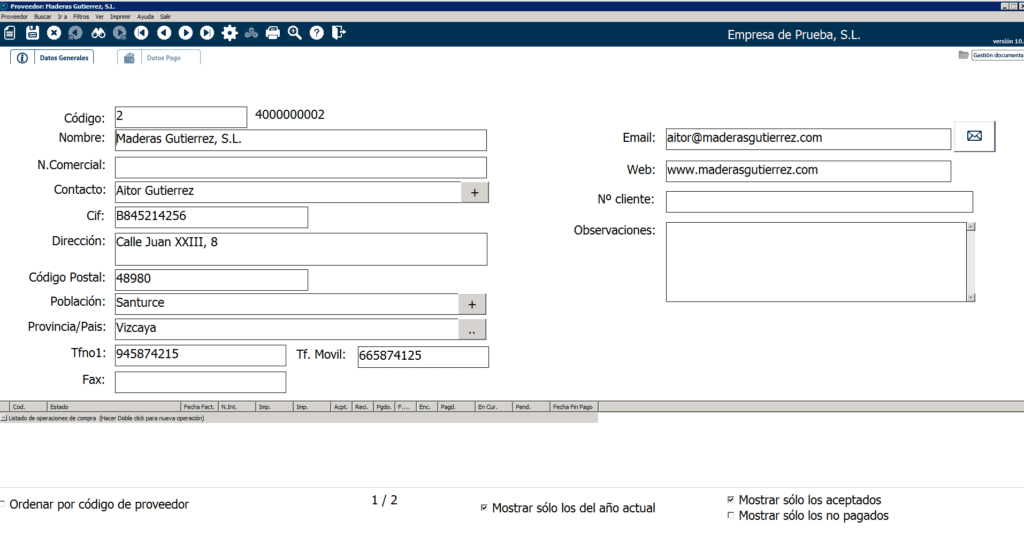
Task: Check Mostrar sólo los no pagados
Action: 731,516
